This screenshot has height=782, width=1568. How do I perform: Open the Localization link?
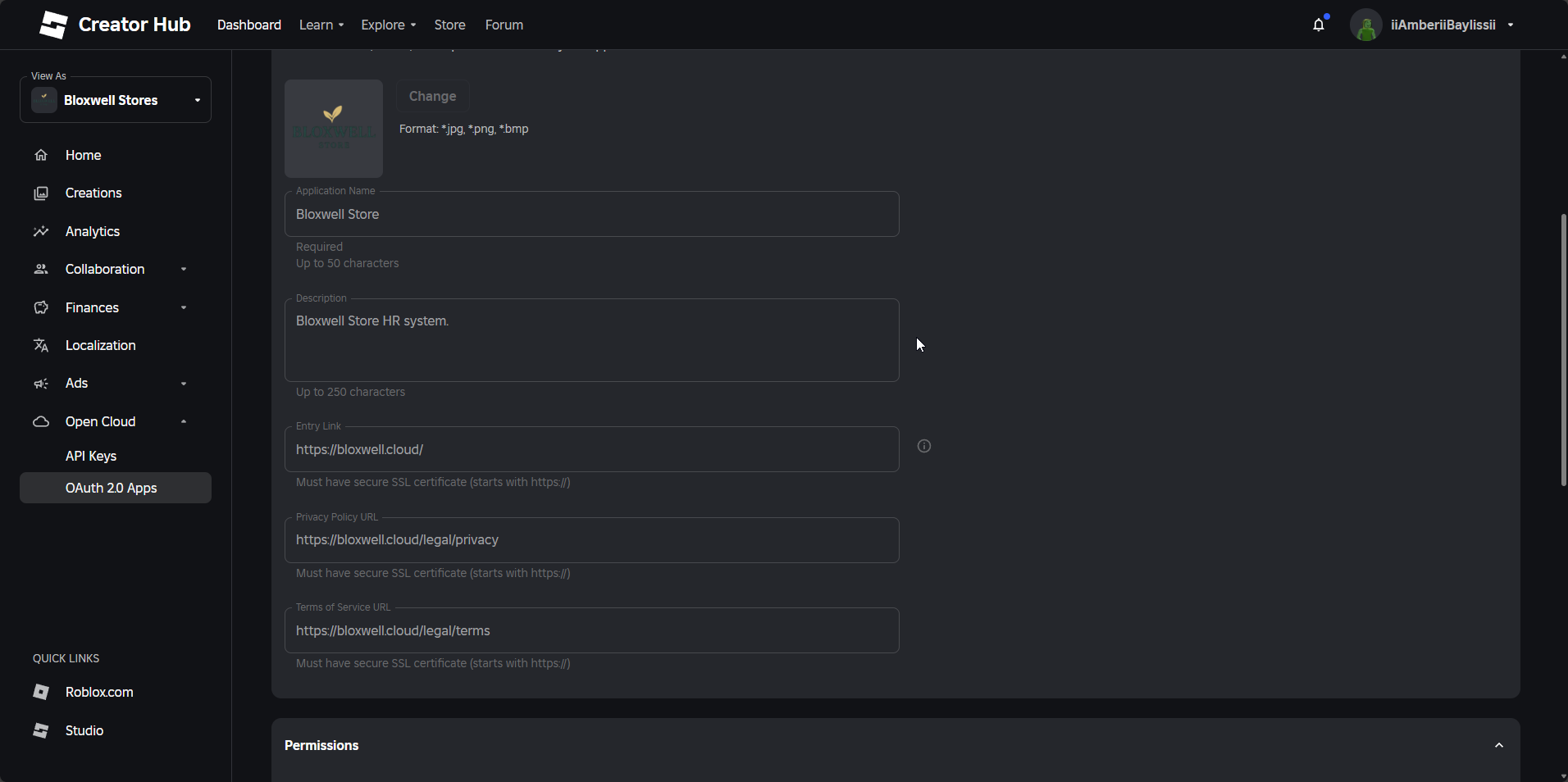[x=101, y=345]
